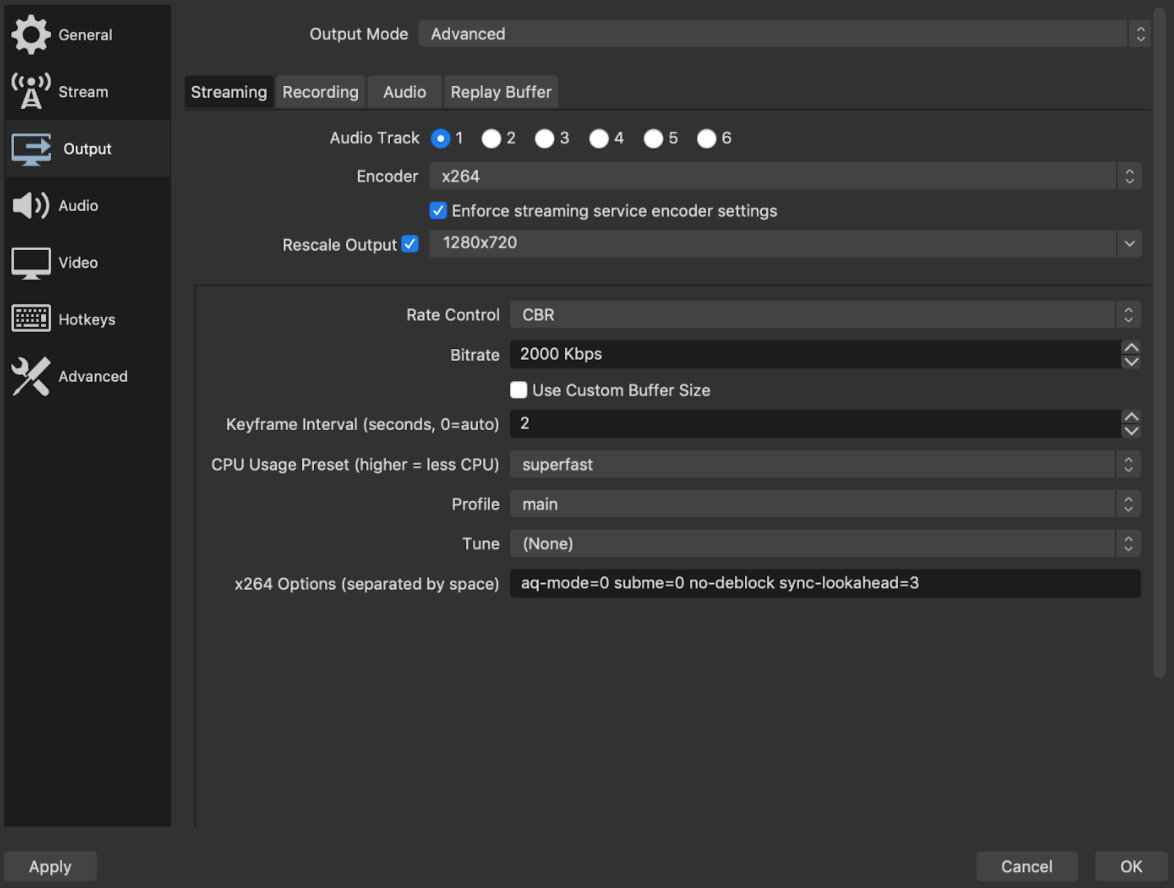1174x888 pixels.
Task: Select Audio Track 3 radio button
Action: [x=544, y=139]
